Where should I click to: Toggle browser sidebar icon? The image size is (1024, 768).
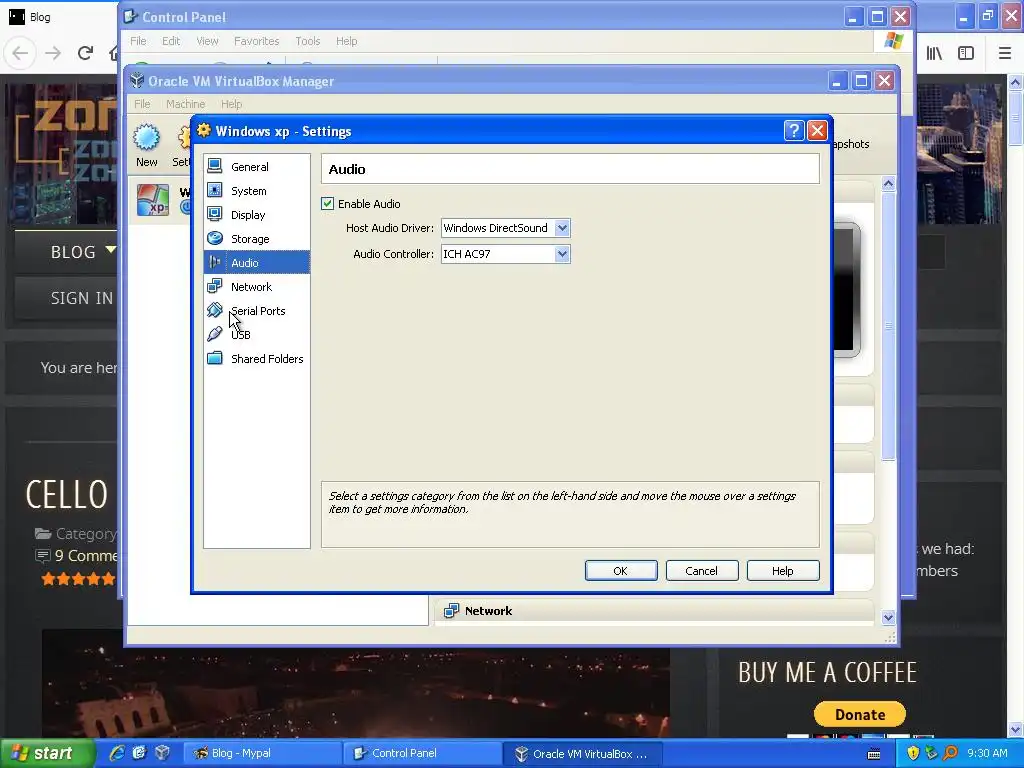click(966, 53)
